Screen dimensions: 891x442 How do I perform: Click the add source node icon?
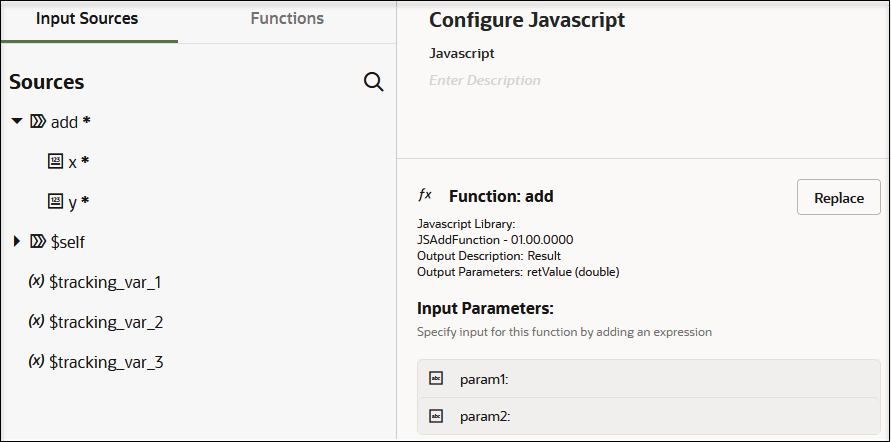(x=38, y=122)
